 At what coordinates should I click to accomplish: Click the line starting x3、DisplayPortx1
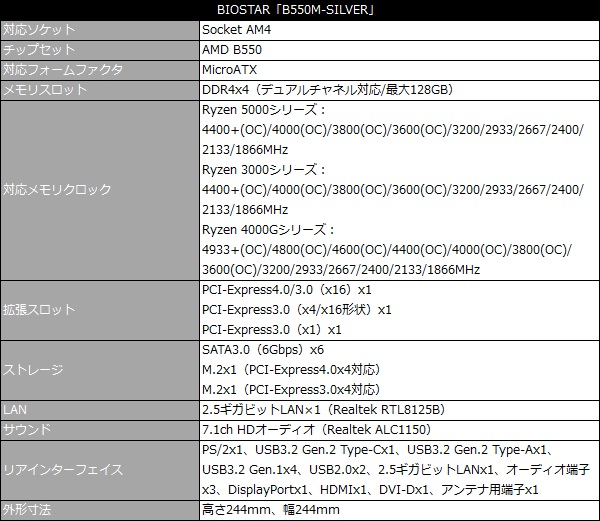tap(370, 490)
